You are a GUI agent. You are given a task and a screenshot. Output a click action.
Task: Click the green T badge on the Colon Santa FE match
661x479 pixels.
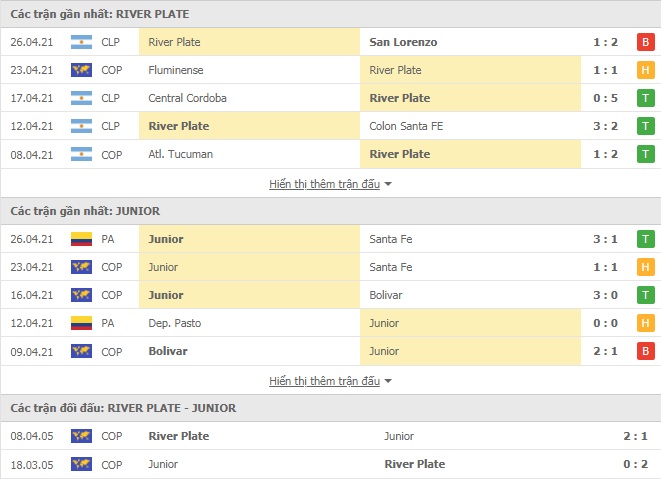(645, 126)
